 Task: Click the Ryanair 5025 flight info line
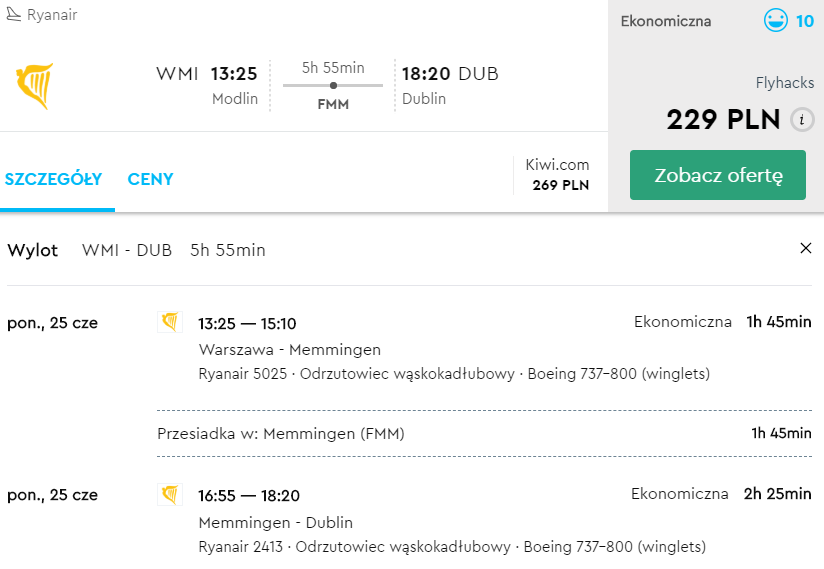[x=454, y=374]
